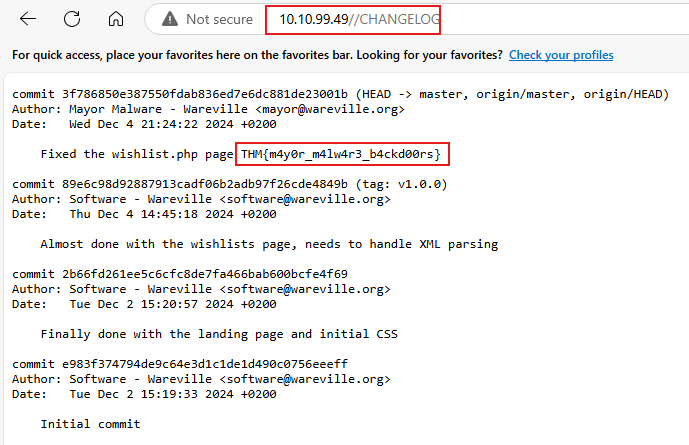Click commit hash e983f374794de9c64e3d1c1de1d490c0756eeeff
The image size is (689, 445).
click(x=205, y=364)
